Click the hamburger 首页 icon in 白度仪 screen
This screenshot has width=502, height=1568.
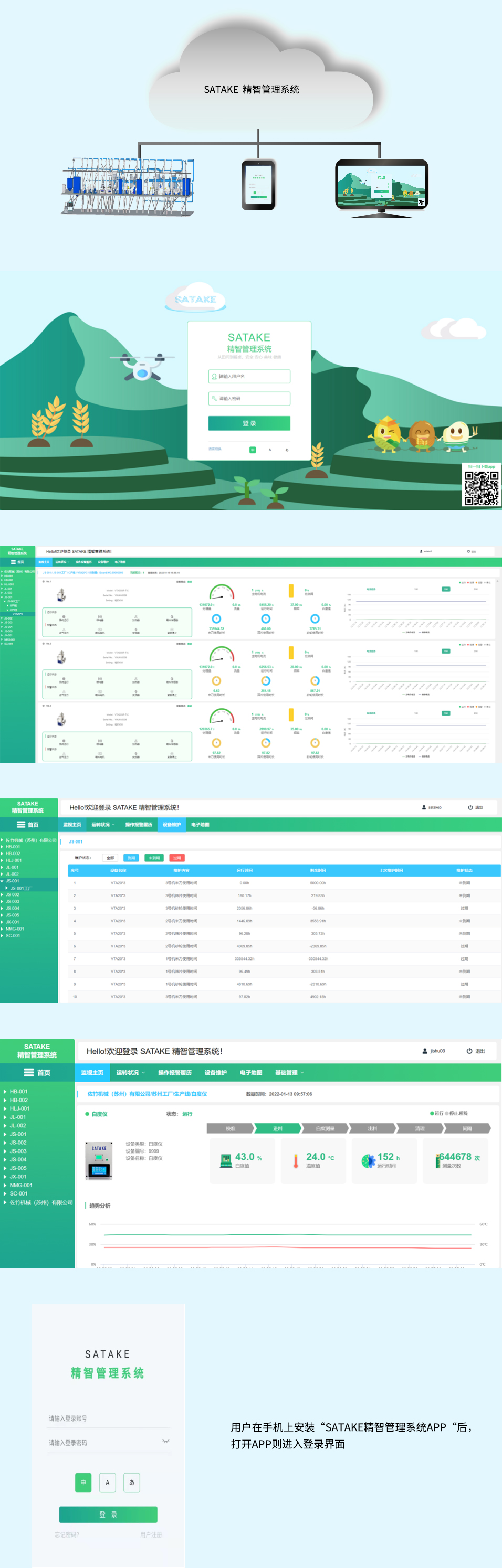pos(29,1073)
